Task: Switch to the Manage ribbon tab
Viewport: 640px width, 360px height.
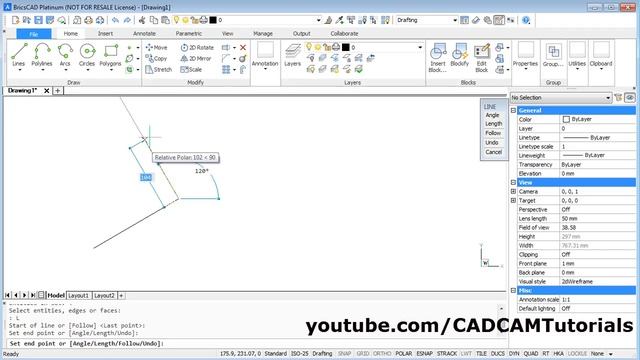Action: [263, 33]
